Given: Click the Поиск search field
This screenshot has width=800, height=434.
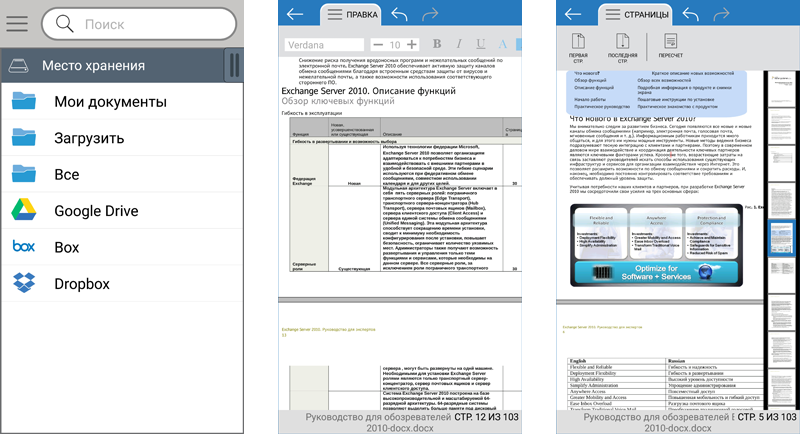Looking at the screenshot, I should click(139, 24).
